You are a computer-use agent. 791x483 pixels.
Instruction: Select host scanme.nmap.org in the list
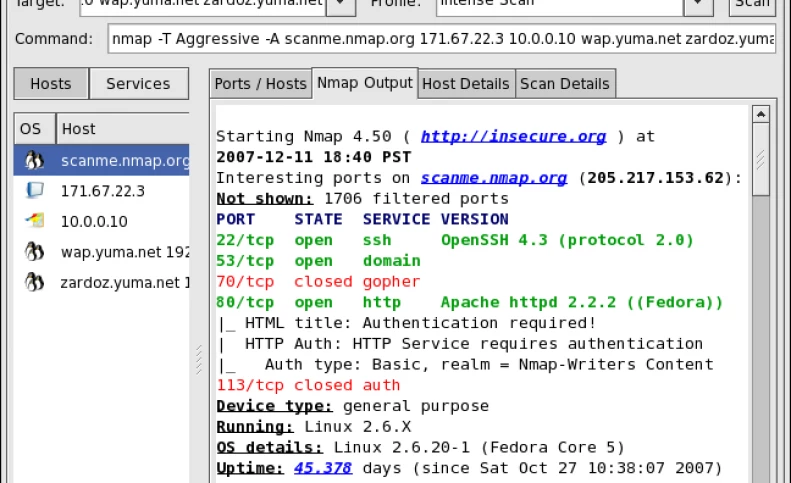click(101, 160)
